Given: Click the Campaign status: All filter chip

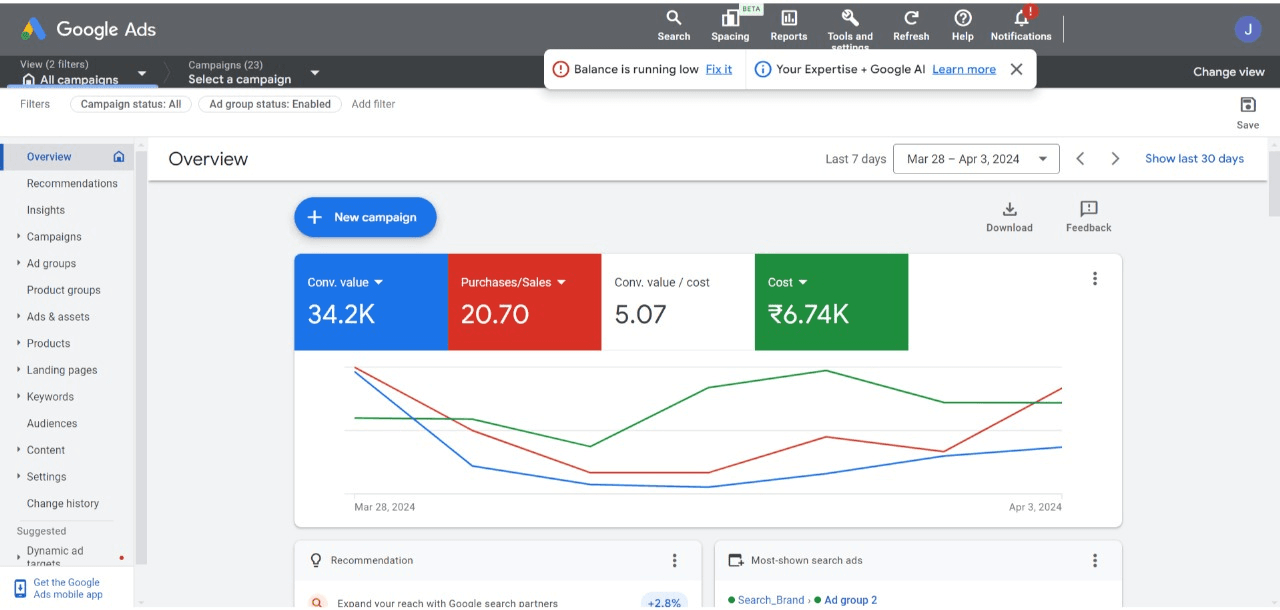Looking at the screenshot, I should click(131, 104).
